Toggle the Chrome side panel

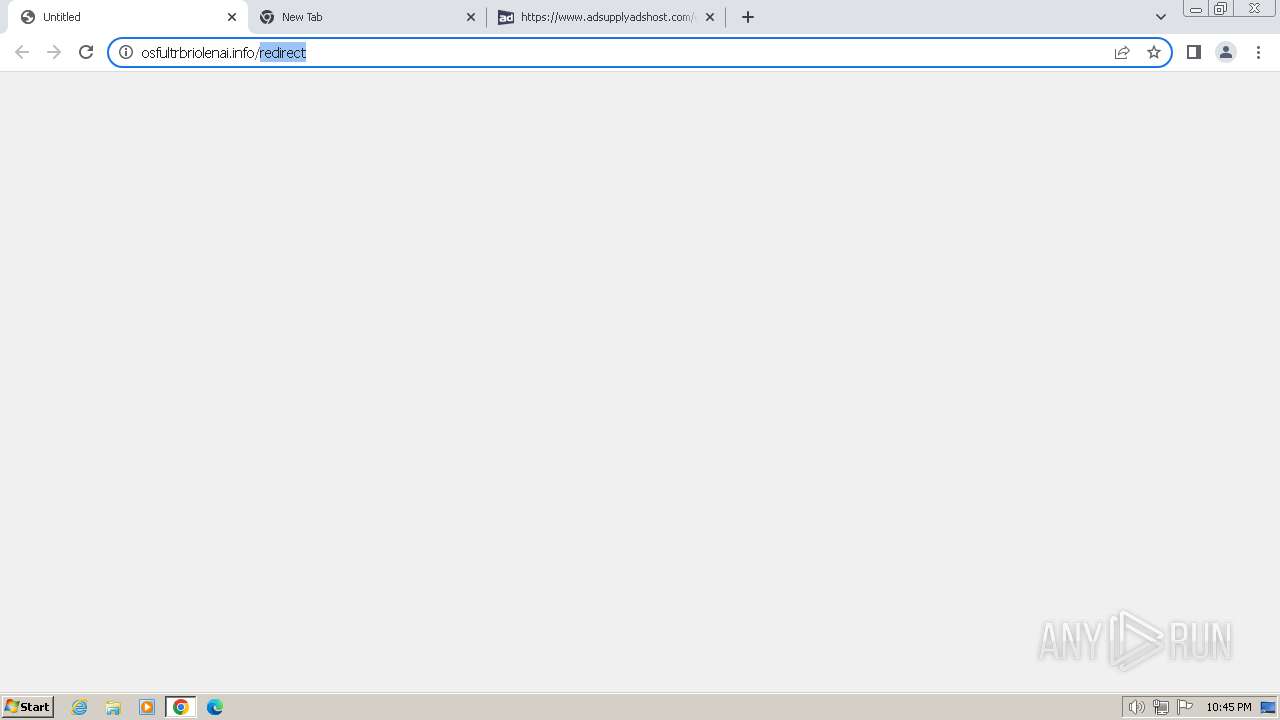[1194, 52]
